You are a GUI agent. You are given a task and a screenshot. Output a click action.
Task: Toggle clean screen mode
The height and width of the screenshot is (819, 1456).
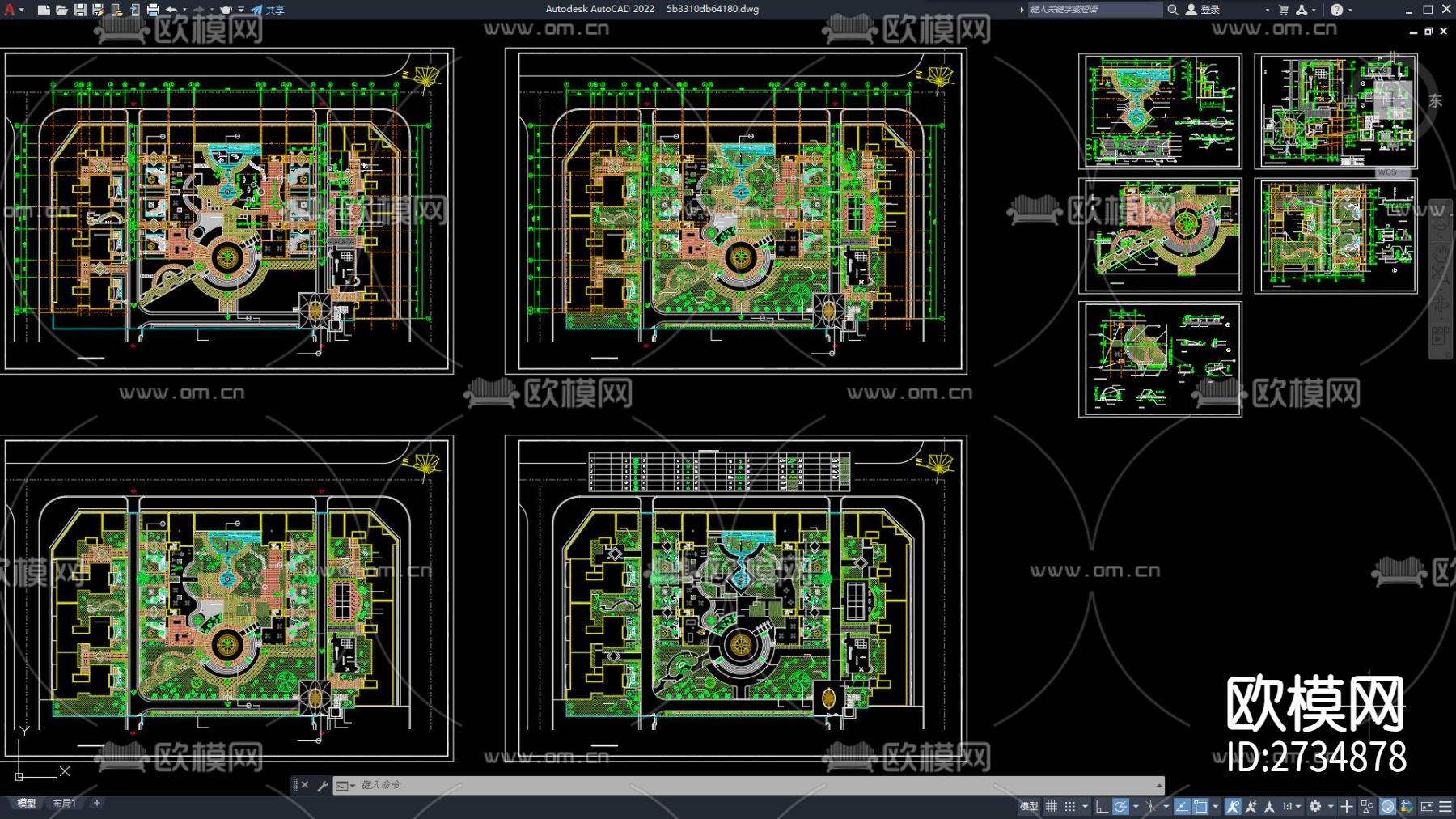[1427, 806]
